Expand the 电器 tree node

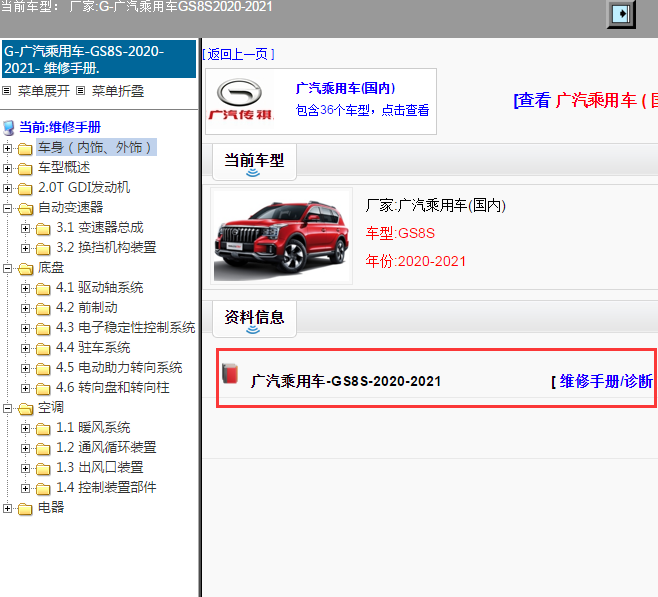point(7,508)
